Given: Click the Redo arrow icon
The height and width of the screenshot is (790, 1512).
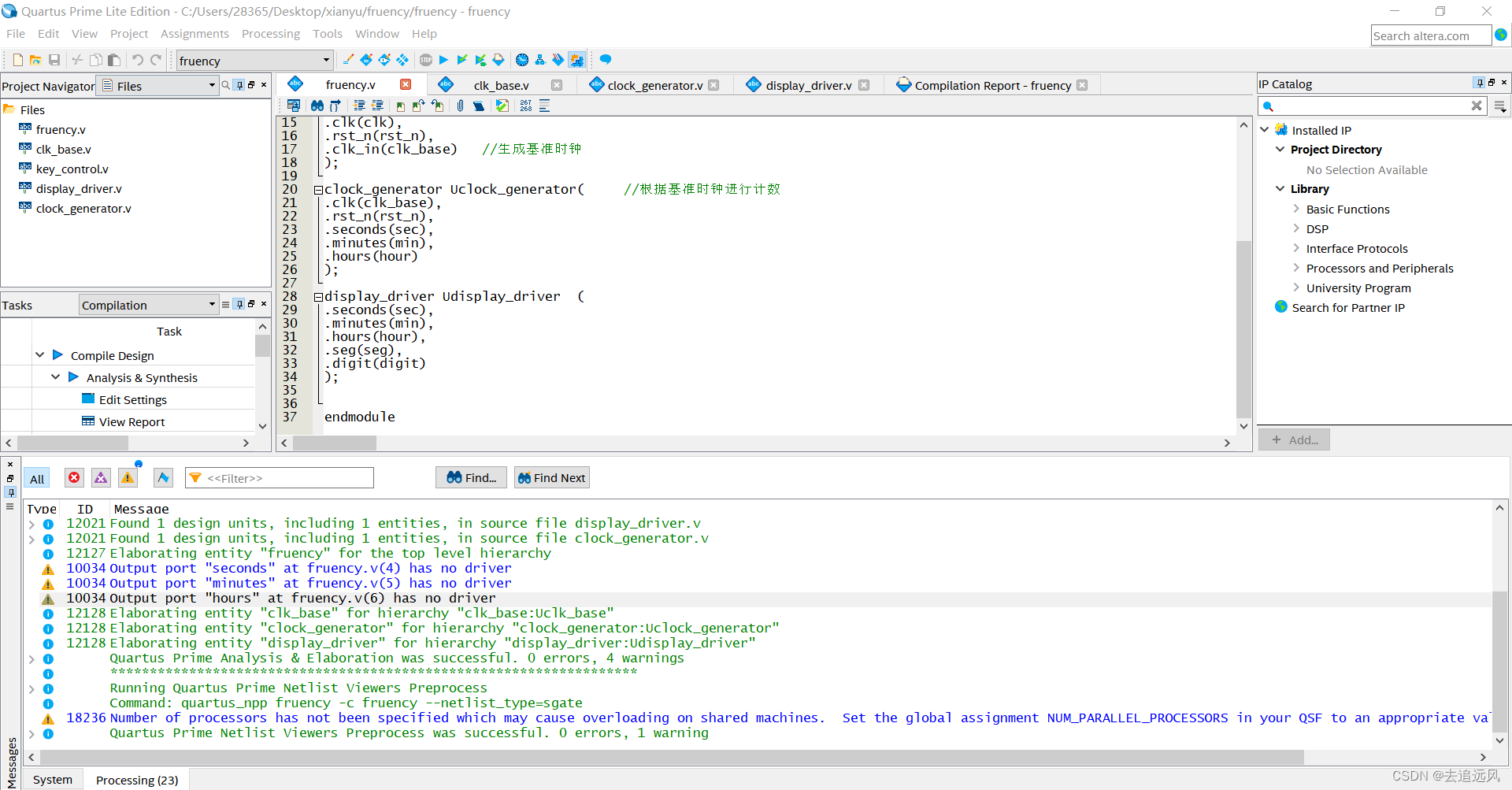Looking at the screenshot, I should [156, 60].
